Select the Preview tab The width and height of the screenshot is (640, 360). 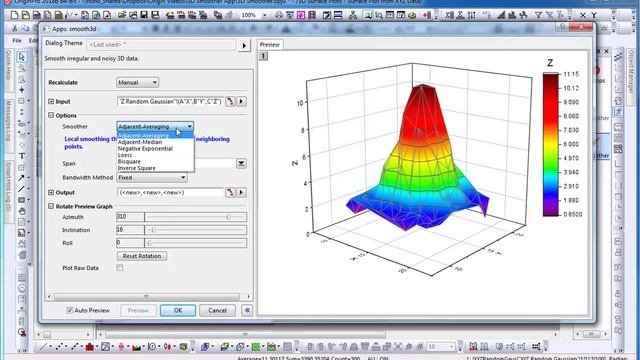(270, 44)
